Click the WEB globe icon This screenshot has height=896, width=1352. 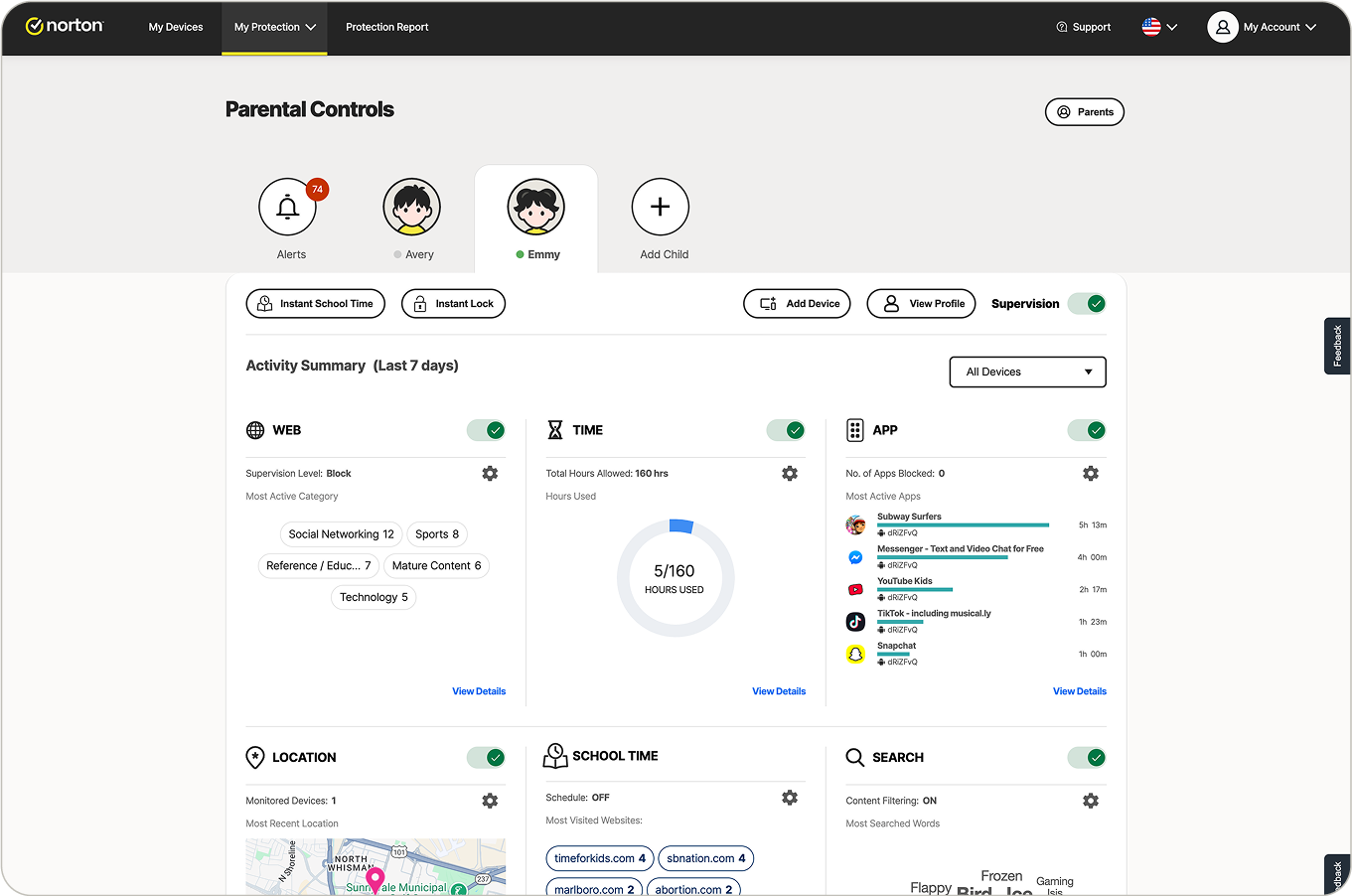click(255, 430)
